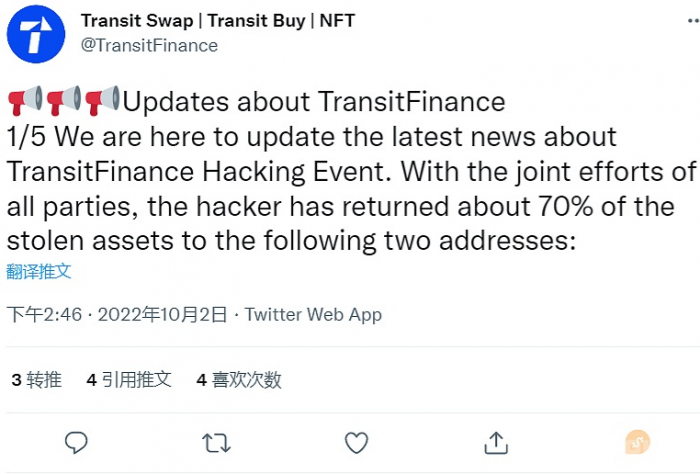Click the reply speech bubble icon
This screenshot has width=700, height=474.
click(78, 441)
